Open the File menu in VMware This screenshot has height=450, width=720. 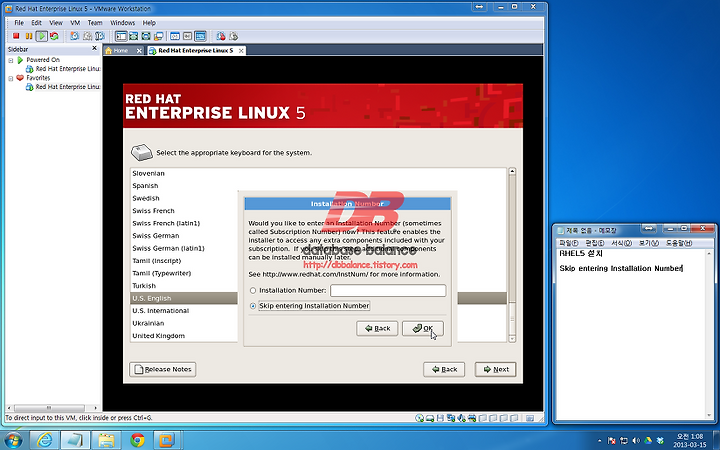(19, 22)
